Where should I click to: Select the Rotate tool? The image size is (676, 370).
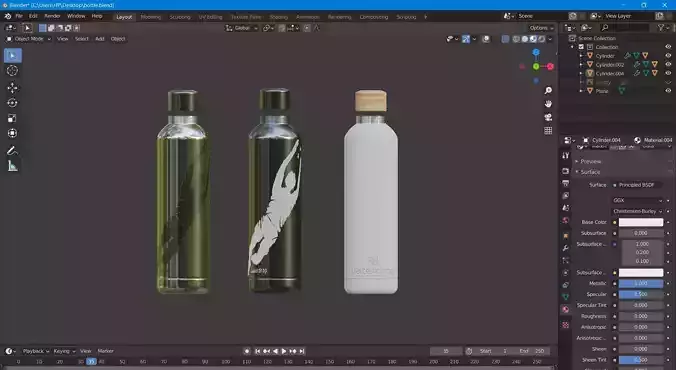coord(13,103)
